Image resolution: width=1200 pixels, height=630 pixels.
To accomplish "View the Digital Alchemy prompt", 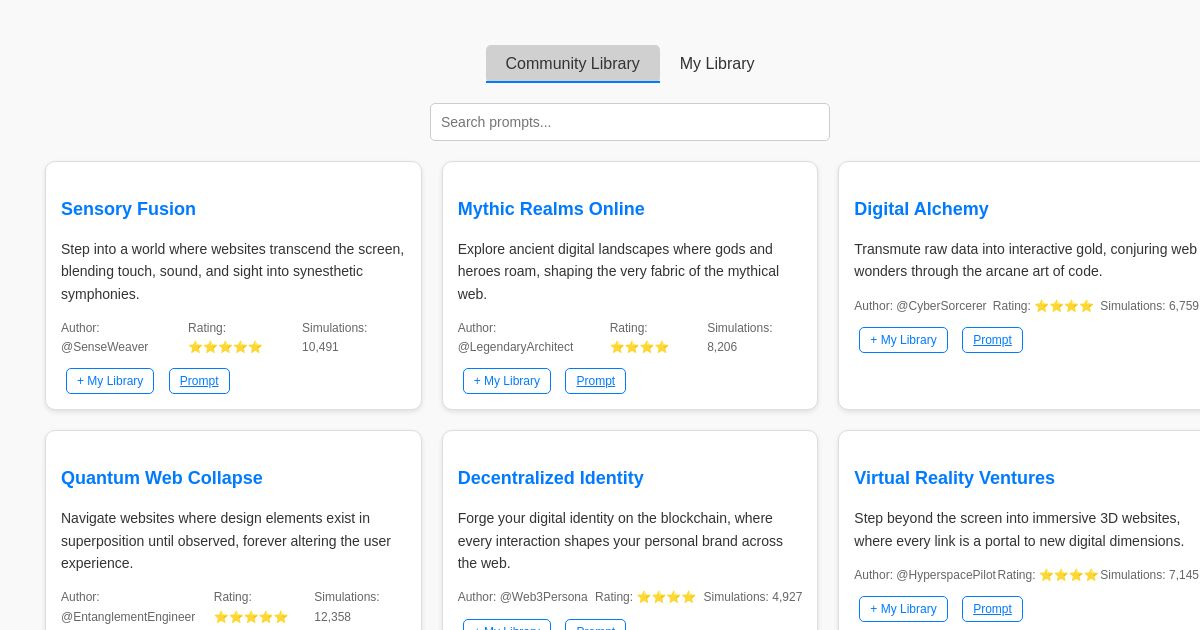I will [992, 340].
